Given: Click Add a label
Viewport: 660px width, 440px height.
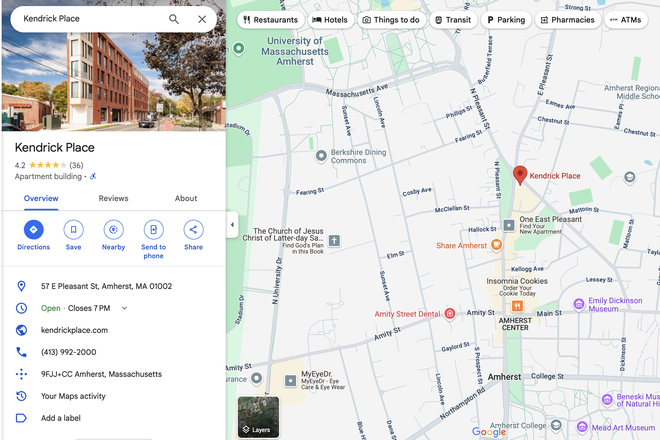Looking at the screenshot, I should [61, 418].
